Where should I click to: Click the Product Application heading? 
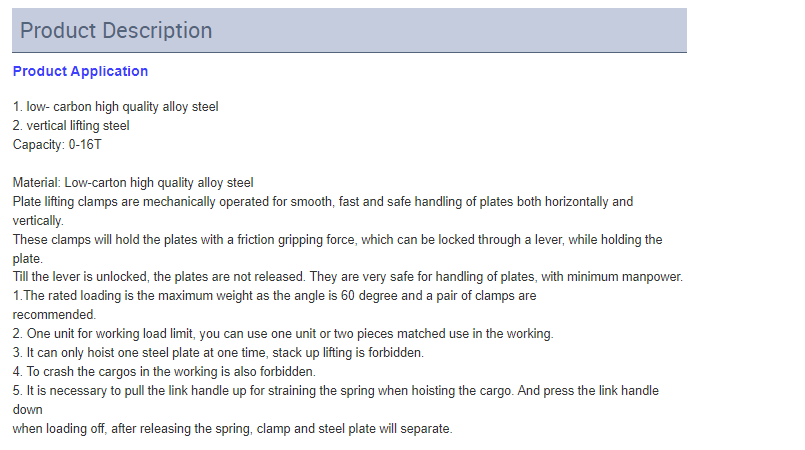coord(81,71)
